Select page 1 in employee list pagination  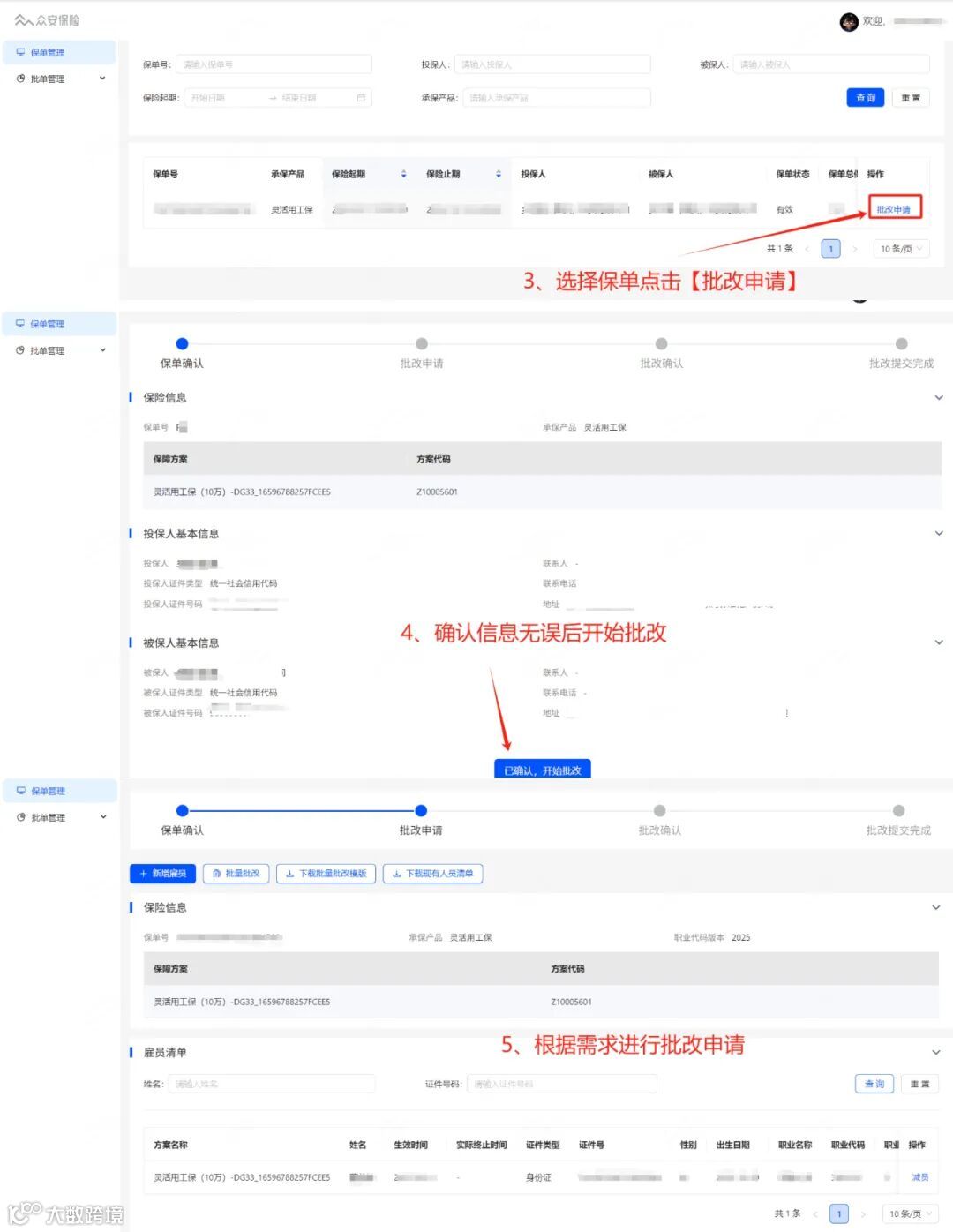(x=839, y=1213)
